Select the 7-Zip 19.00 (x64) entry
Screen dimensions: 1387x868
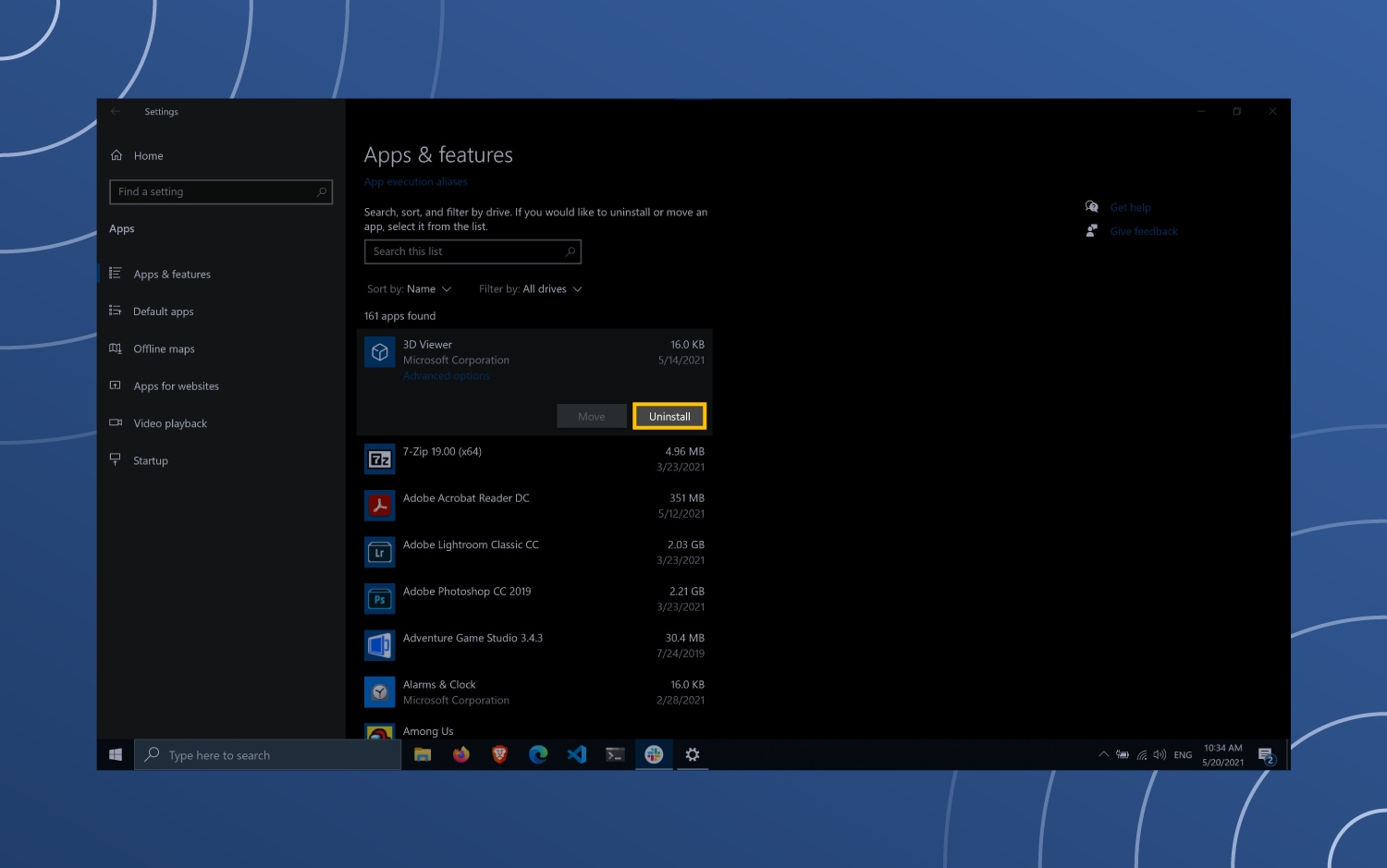tap(534, 459)
